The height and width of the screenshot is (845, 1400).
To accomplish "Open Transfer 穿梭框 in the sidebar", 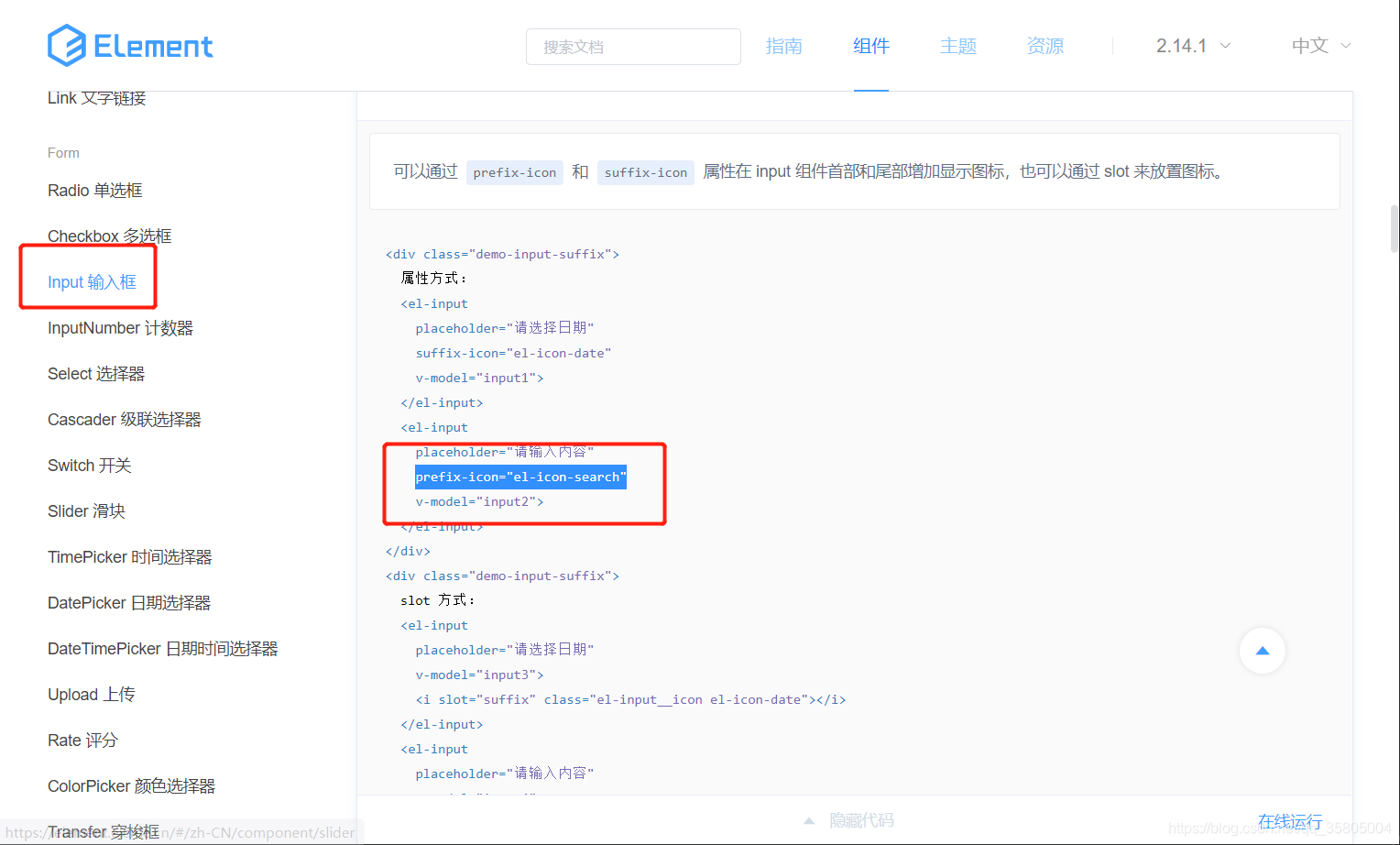I will point(104,832).
